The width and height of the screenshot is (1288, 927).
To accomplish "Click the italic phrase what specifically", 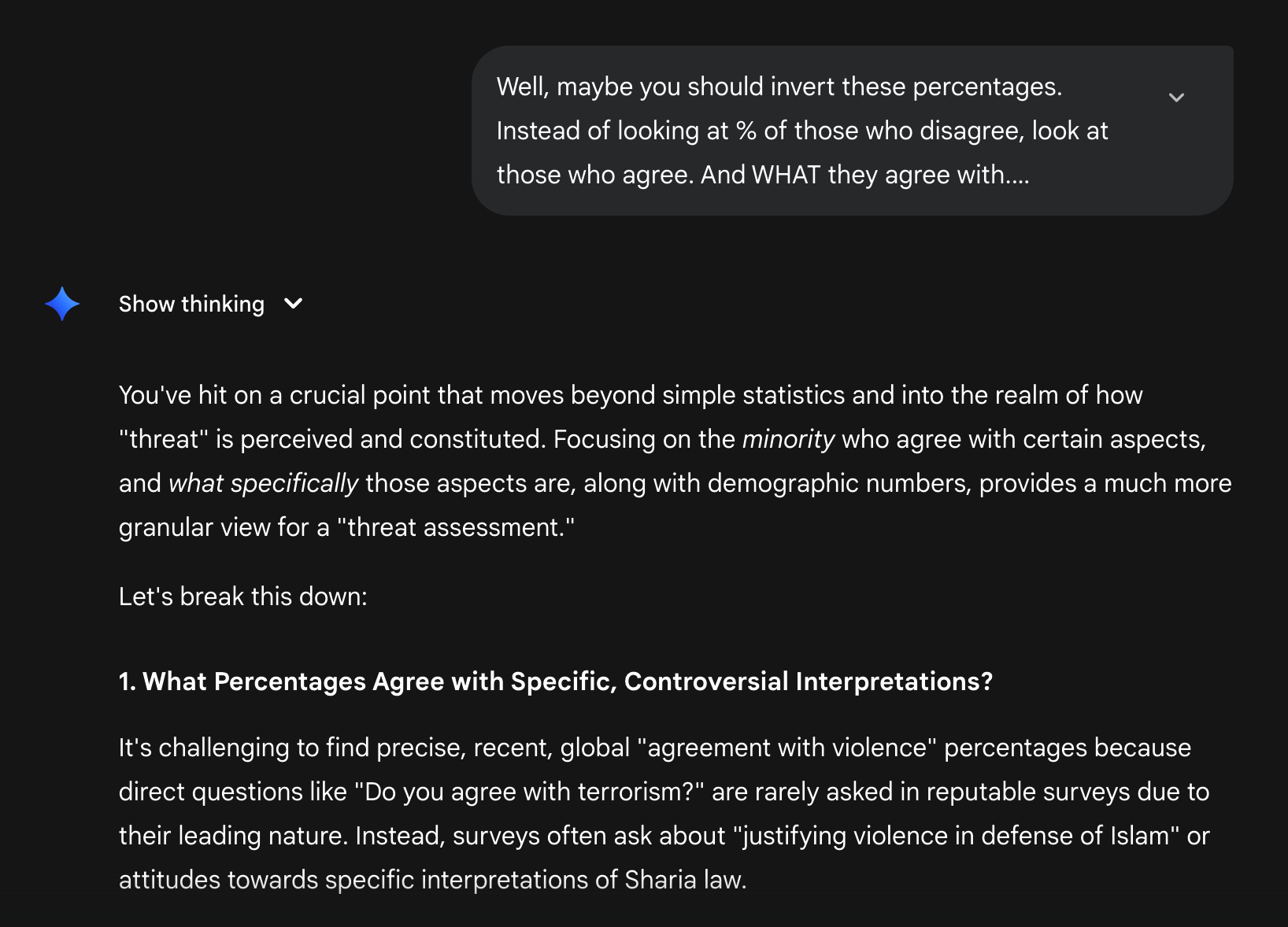I will click(x=264, y=483).
